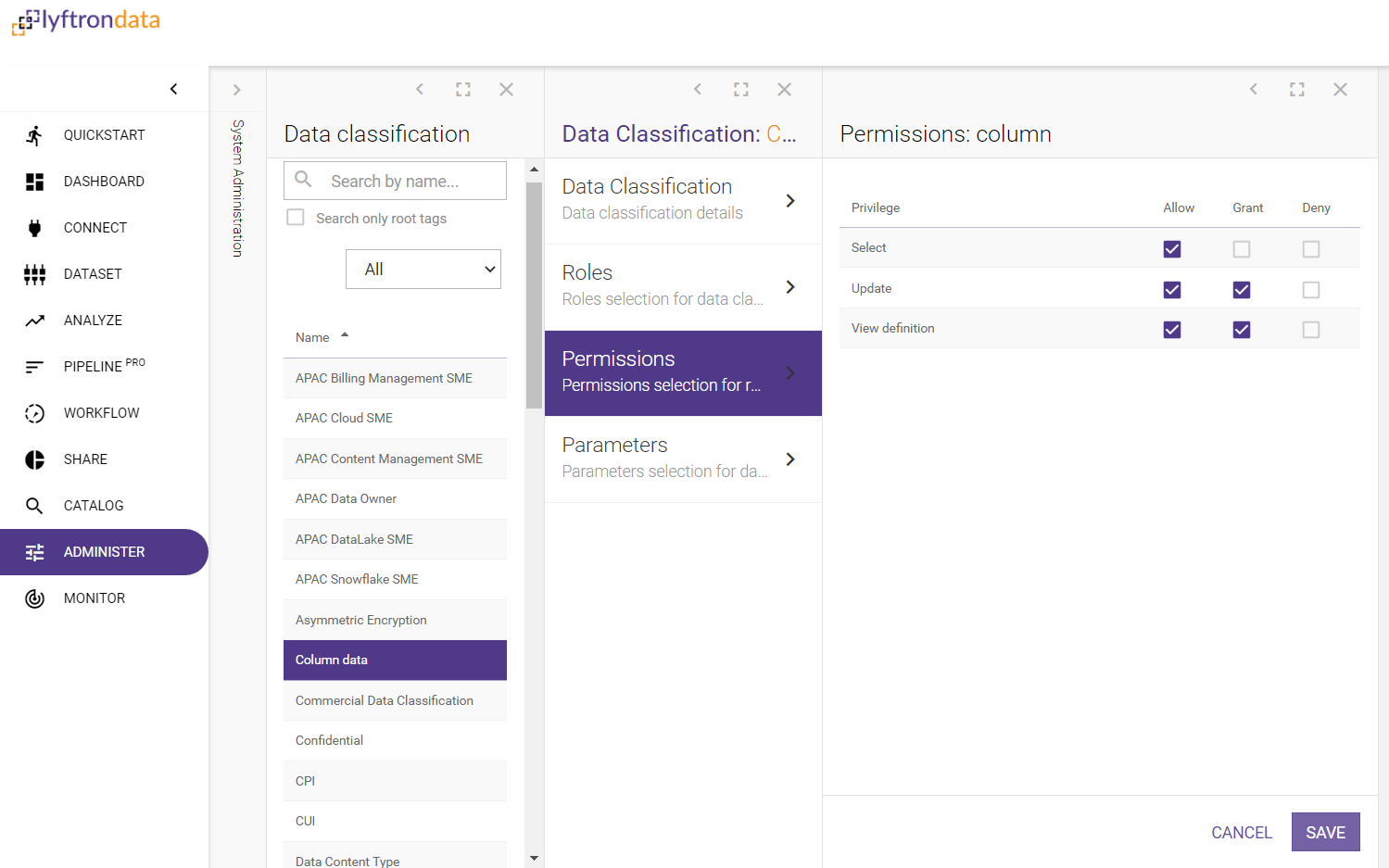Screen dimensions: 1389x868
Task: Select the CUI classification row
Action: point(395,821)
